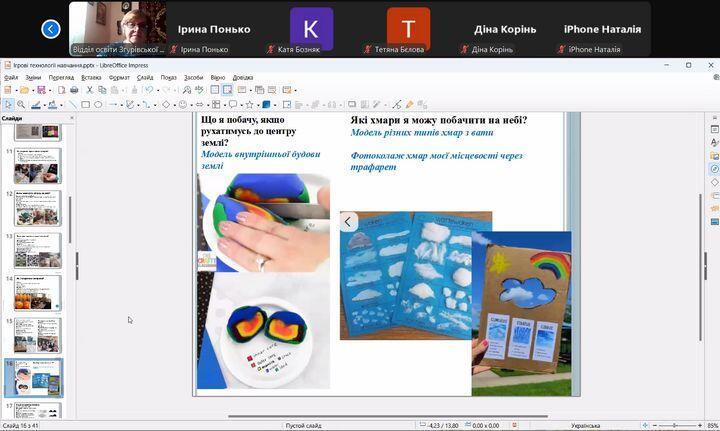Choose the Insert Line tool

coord(73,105)
